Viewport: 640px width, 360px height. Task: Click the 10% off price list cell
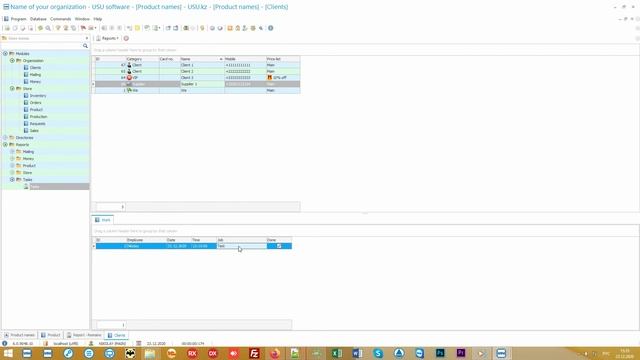(283, 78)
